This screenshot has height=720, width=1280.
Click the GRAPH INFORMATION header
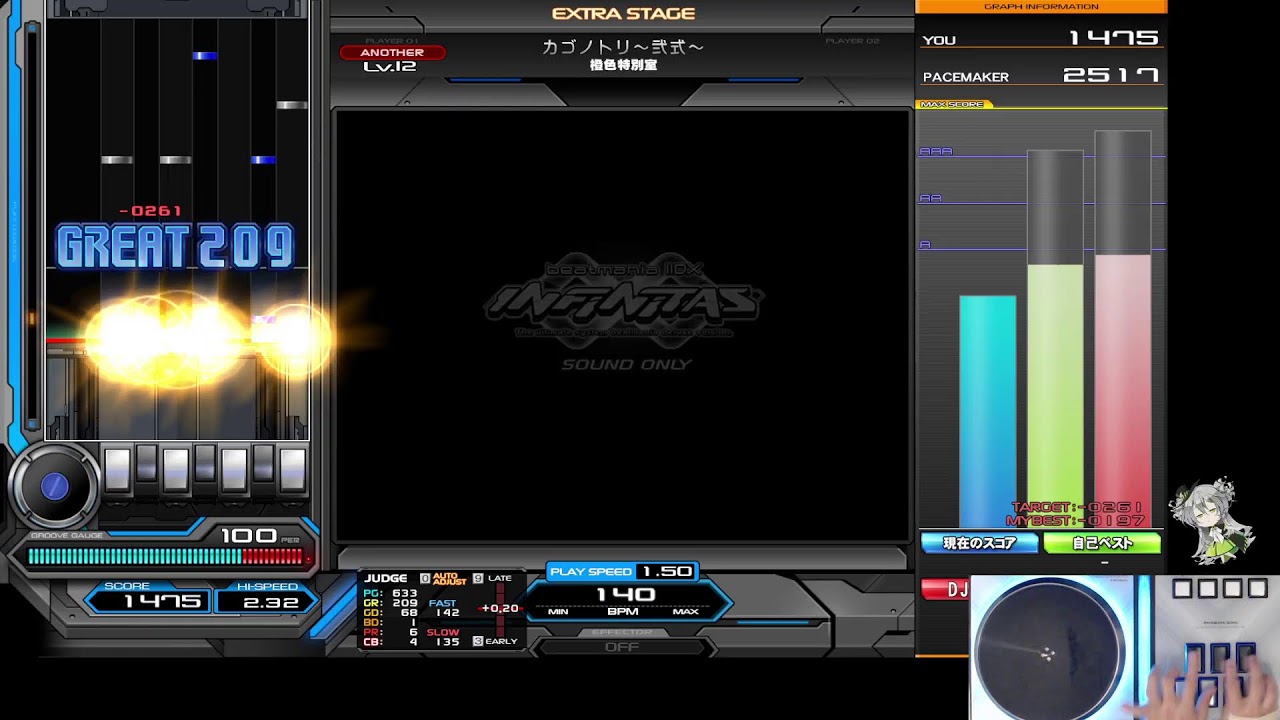pos(1041,7)
